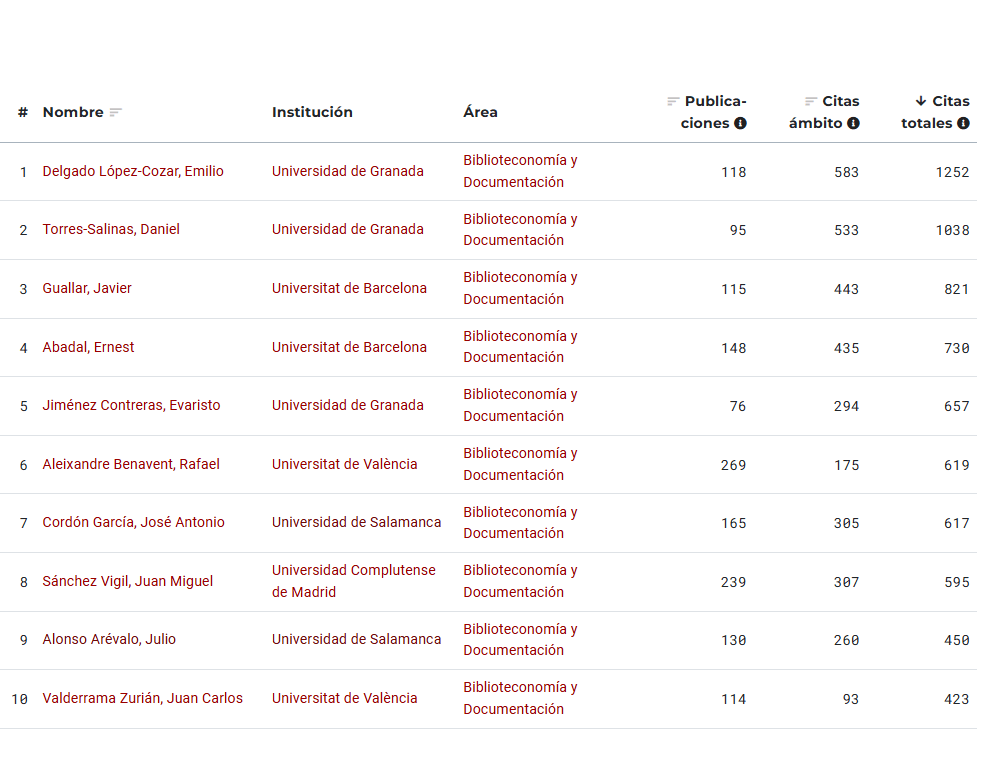This screenshot has width=998, height=782.
Task: Open Abadal, Ernest author link
Action: click(x=88, y=347)
